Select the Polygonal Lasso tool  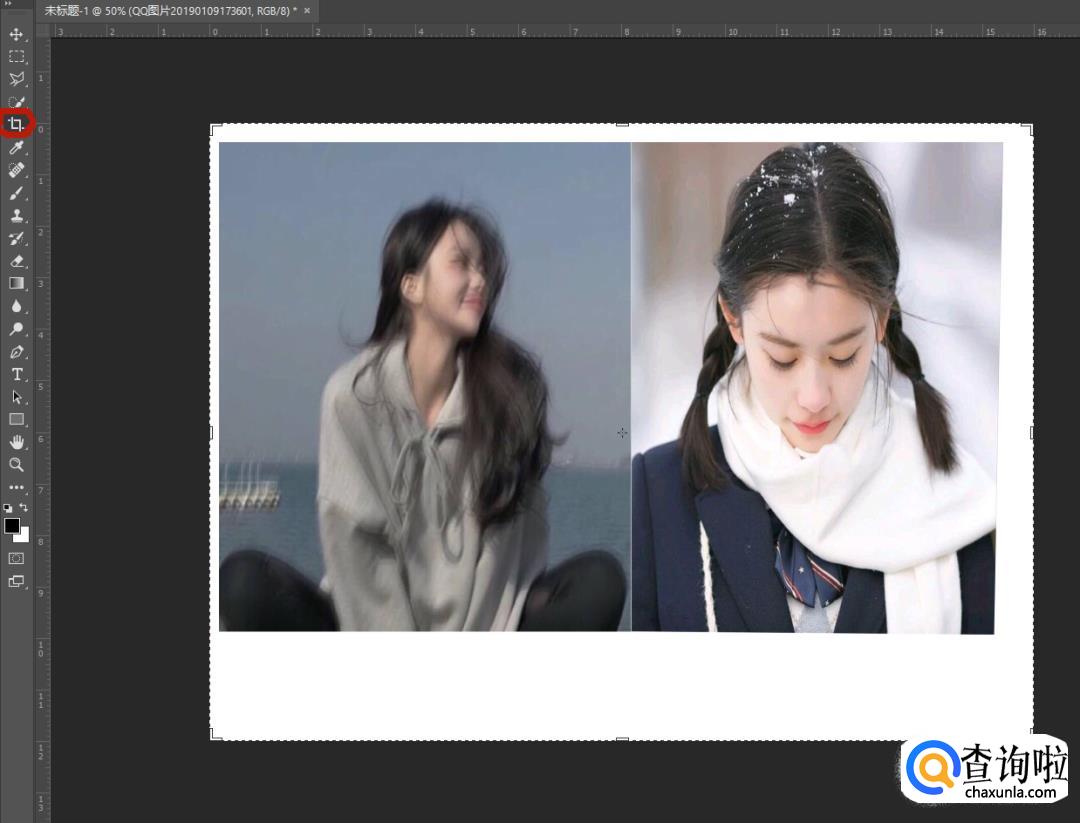click(x=16, y=79)
